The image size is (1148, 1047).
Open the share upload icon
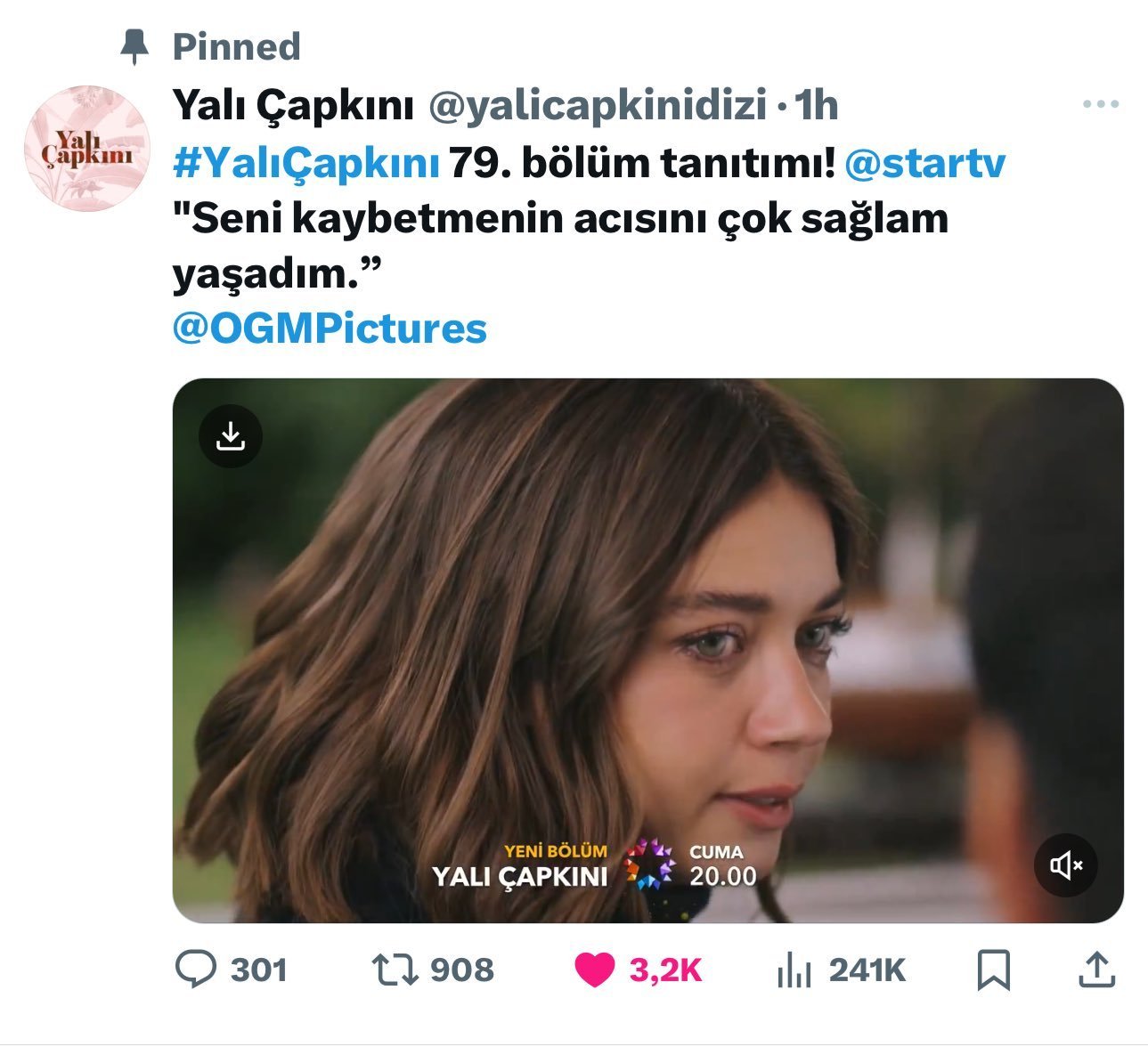1096,970
